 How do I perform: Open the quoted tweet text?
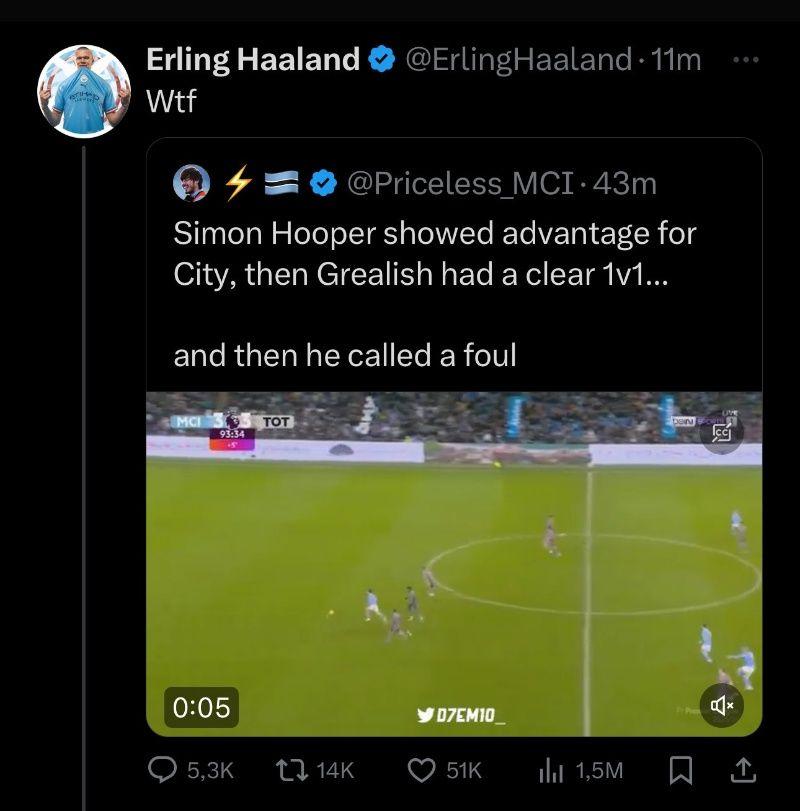coord(435,294)
